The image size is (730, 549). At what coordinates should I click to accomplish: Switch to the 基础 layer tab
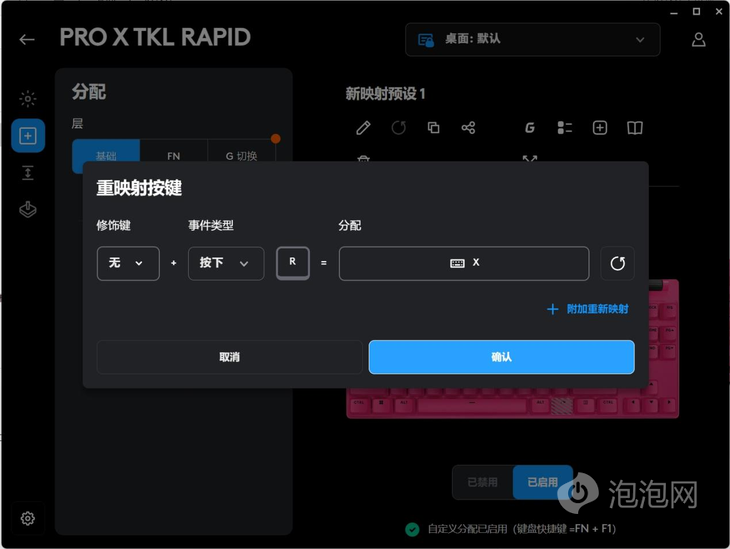(x=106, y=156)
